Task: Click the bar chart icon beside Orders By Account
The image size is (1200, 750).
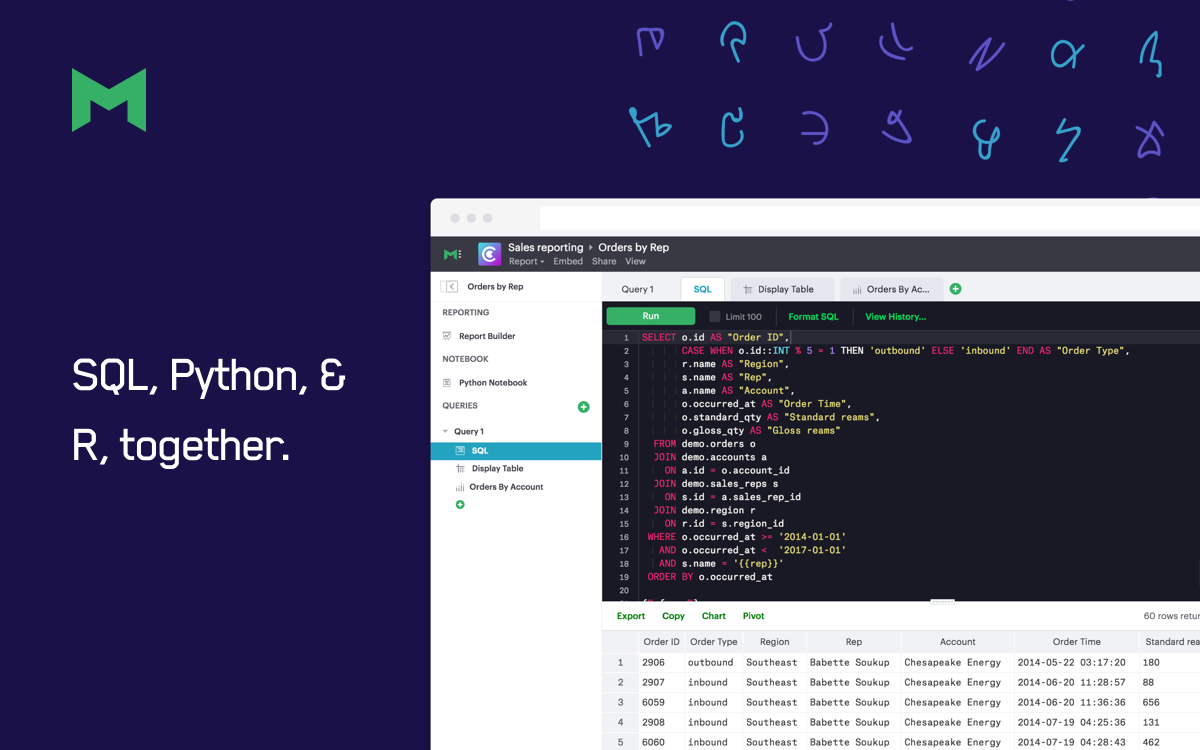Action: point(460,487)
